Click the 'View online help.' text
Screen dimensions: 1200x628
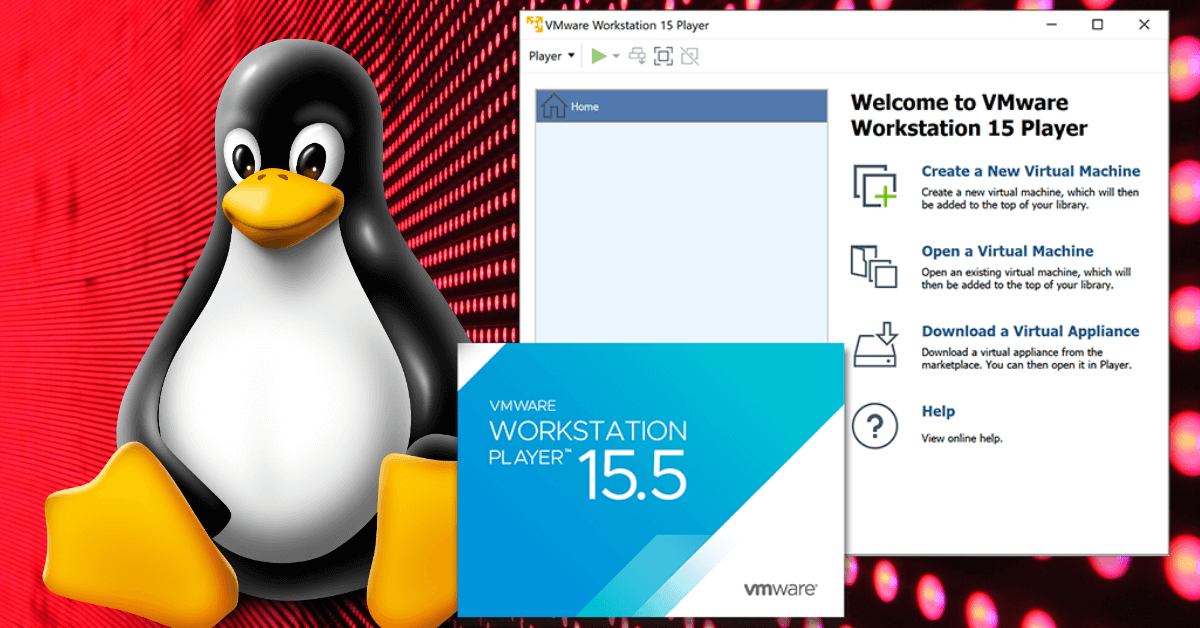pyautogui.click(x=962, y=438)
